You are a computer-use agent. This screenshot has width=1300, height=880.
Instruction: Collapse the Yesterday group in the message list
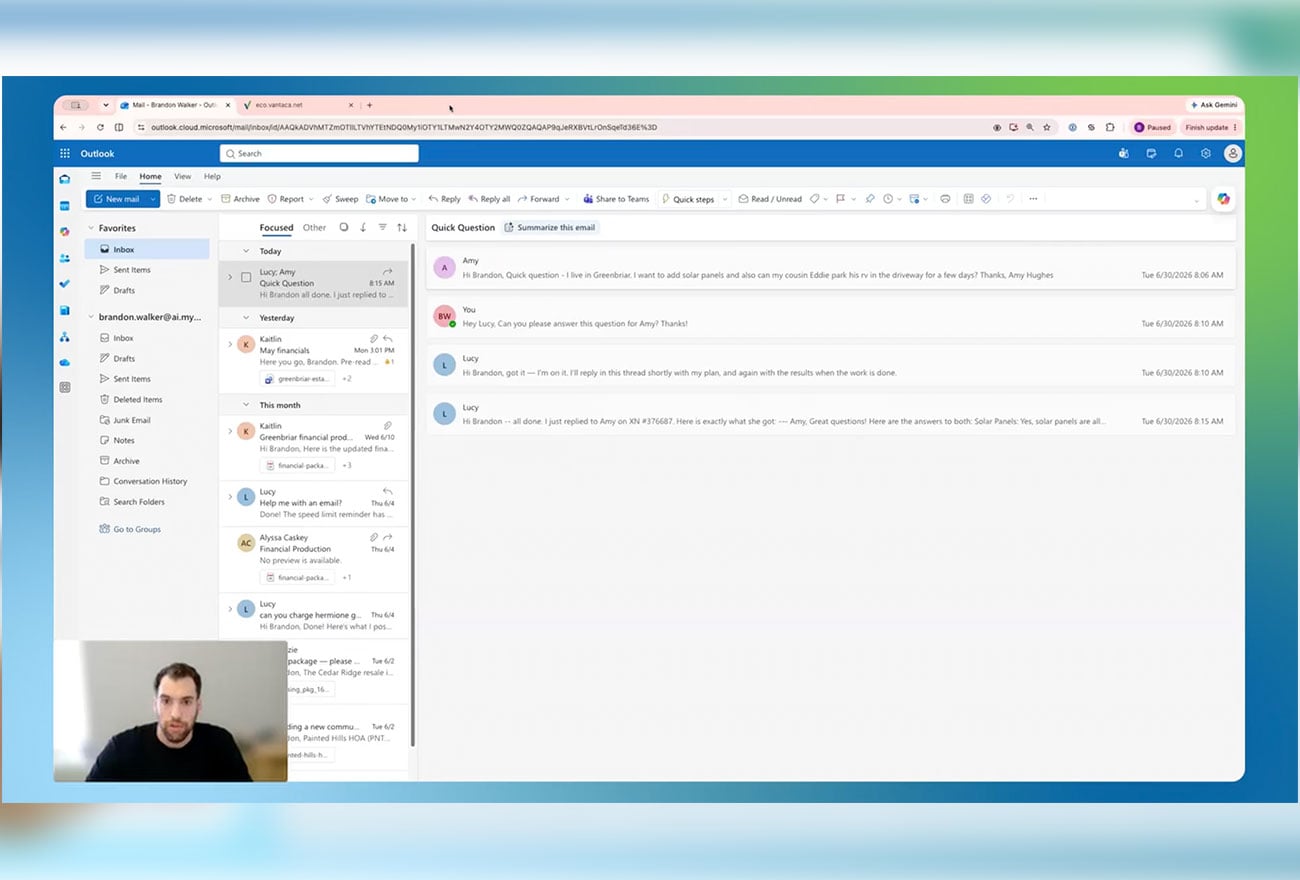click(x=247, y=318)
